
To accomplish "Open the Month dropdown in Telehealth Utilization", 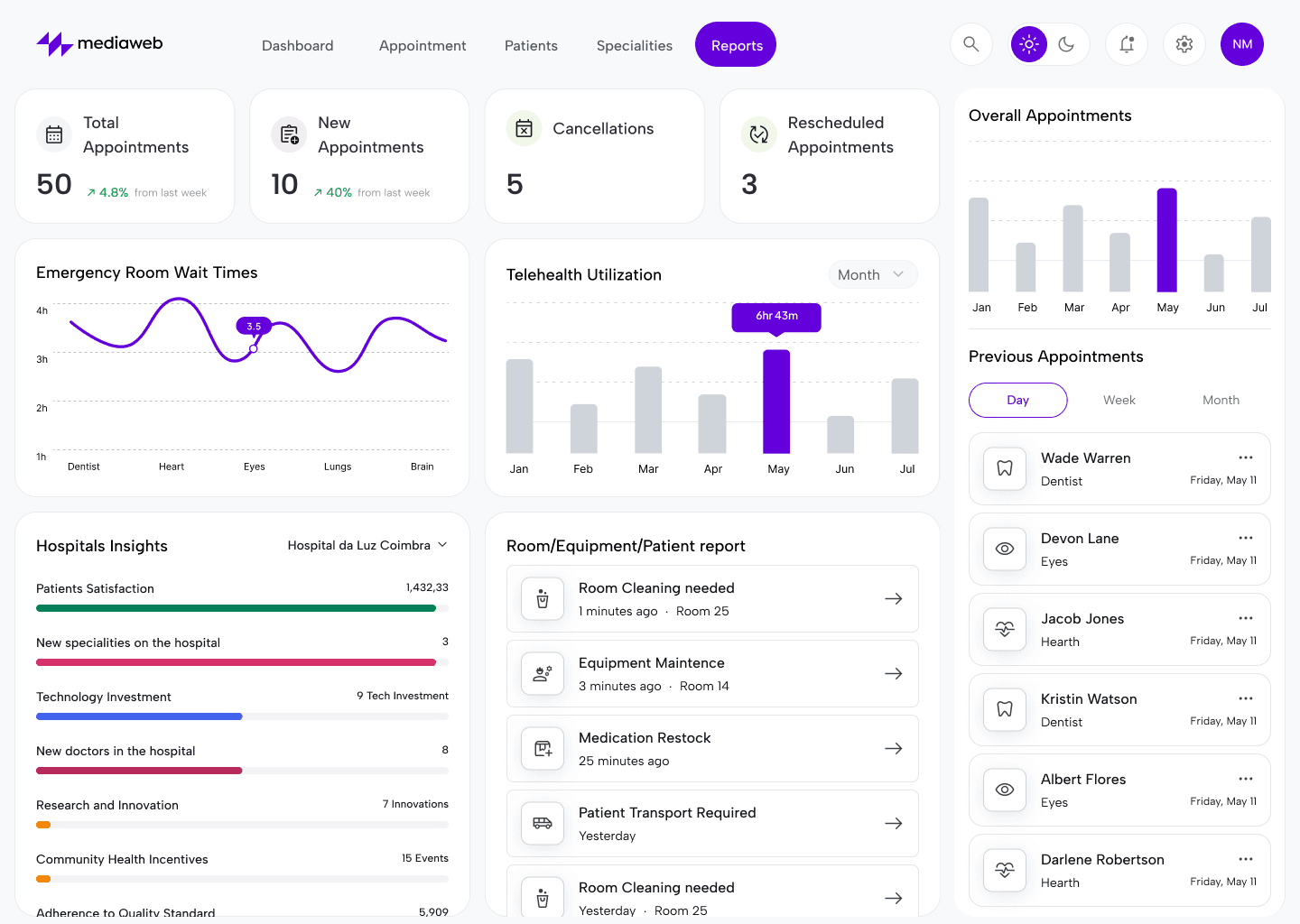I will [872, 274].
